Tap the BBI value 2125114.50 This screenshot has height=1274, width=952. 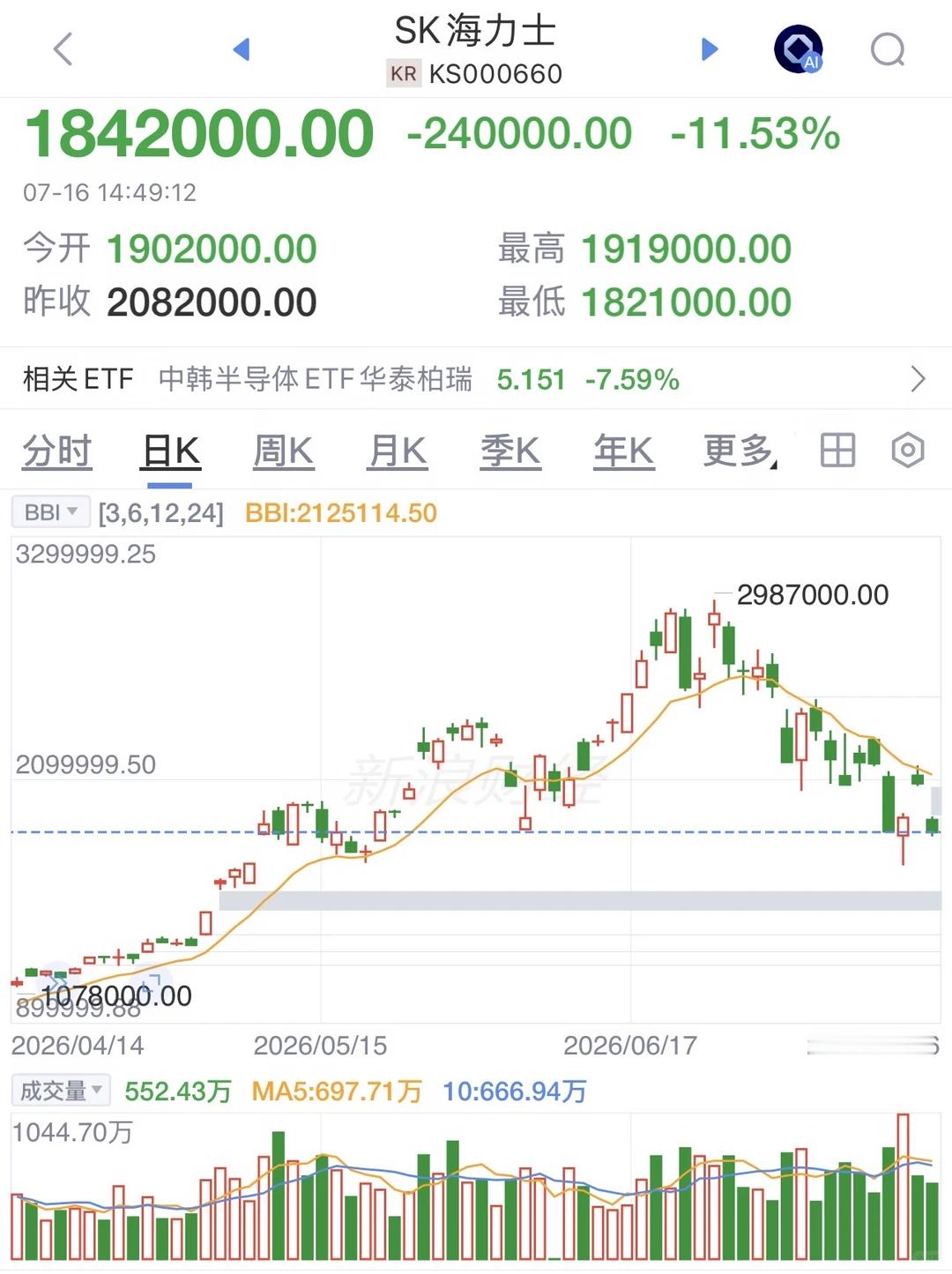click(341, 513)
